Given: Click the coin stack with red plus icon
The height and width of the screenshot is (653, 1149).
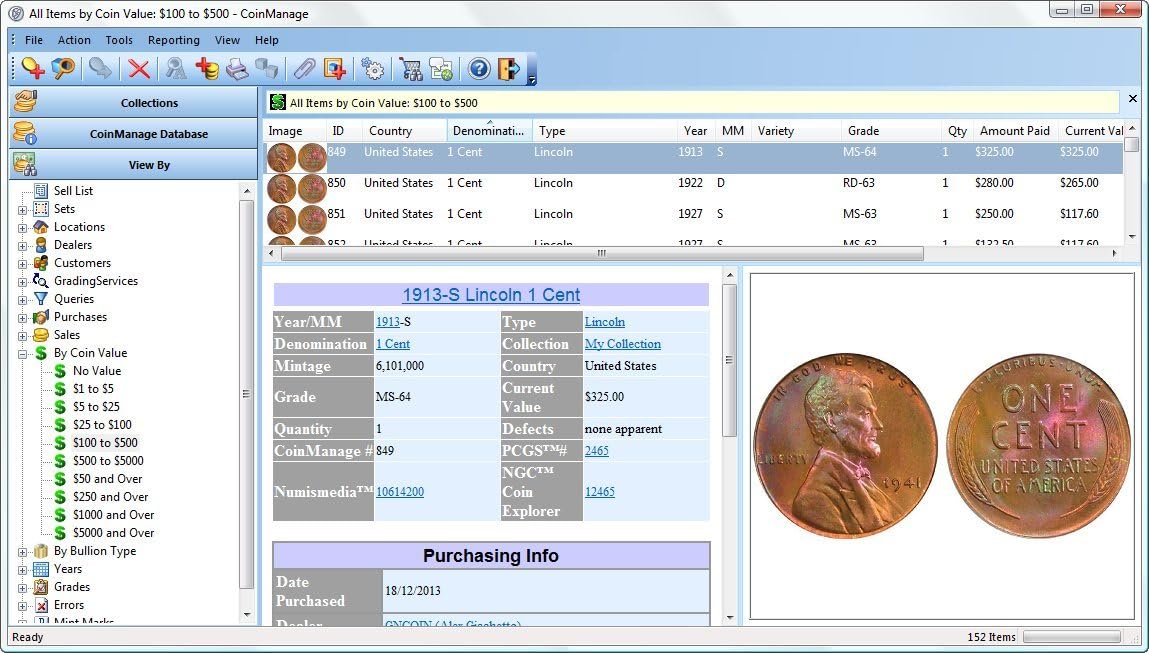Looking at the screenshot, I should tap(207, 69).
